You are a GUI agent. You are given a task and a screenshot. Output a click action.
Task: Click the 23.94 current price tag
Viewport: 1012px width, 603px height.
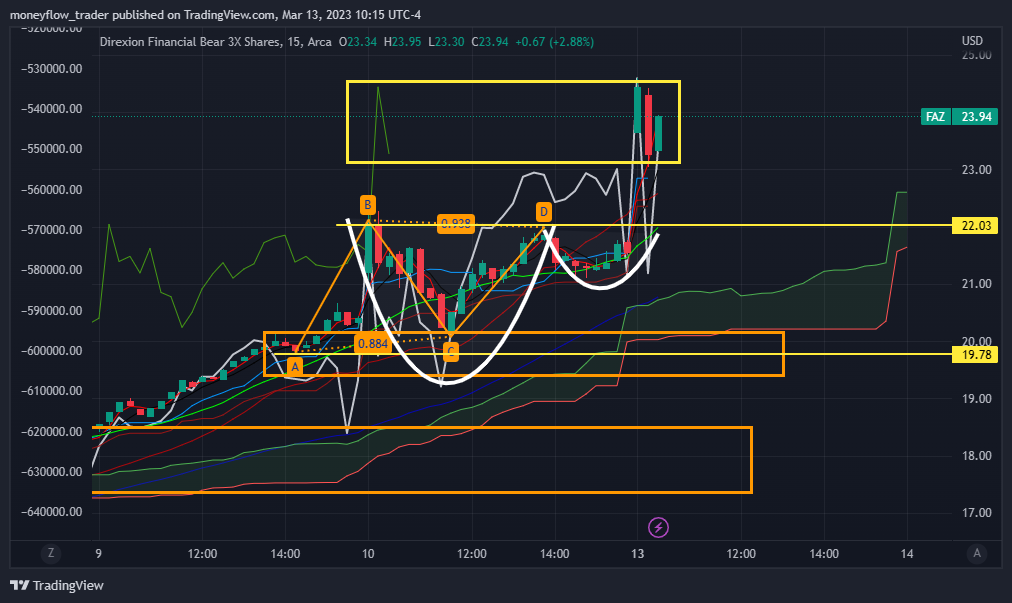[976, 117]
